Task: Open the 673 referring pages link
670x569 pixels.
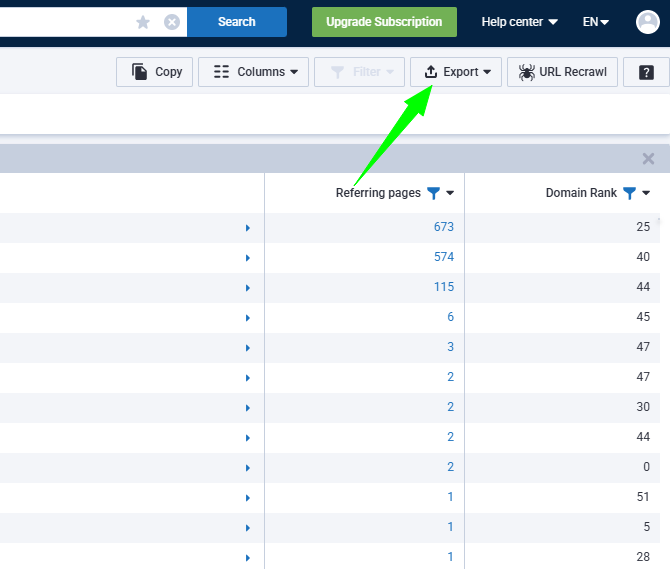Action: coord(443,227)
